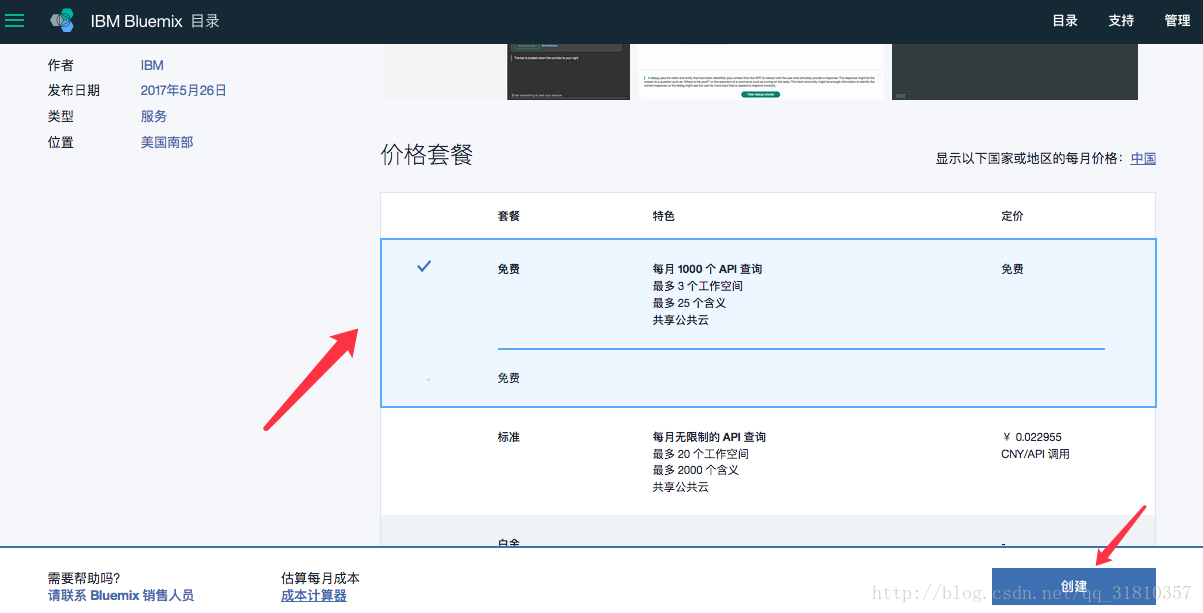Click the CNY/API 调用 unit text
The width and height of the screenshot is (1203, 613).
[1036, 454]
